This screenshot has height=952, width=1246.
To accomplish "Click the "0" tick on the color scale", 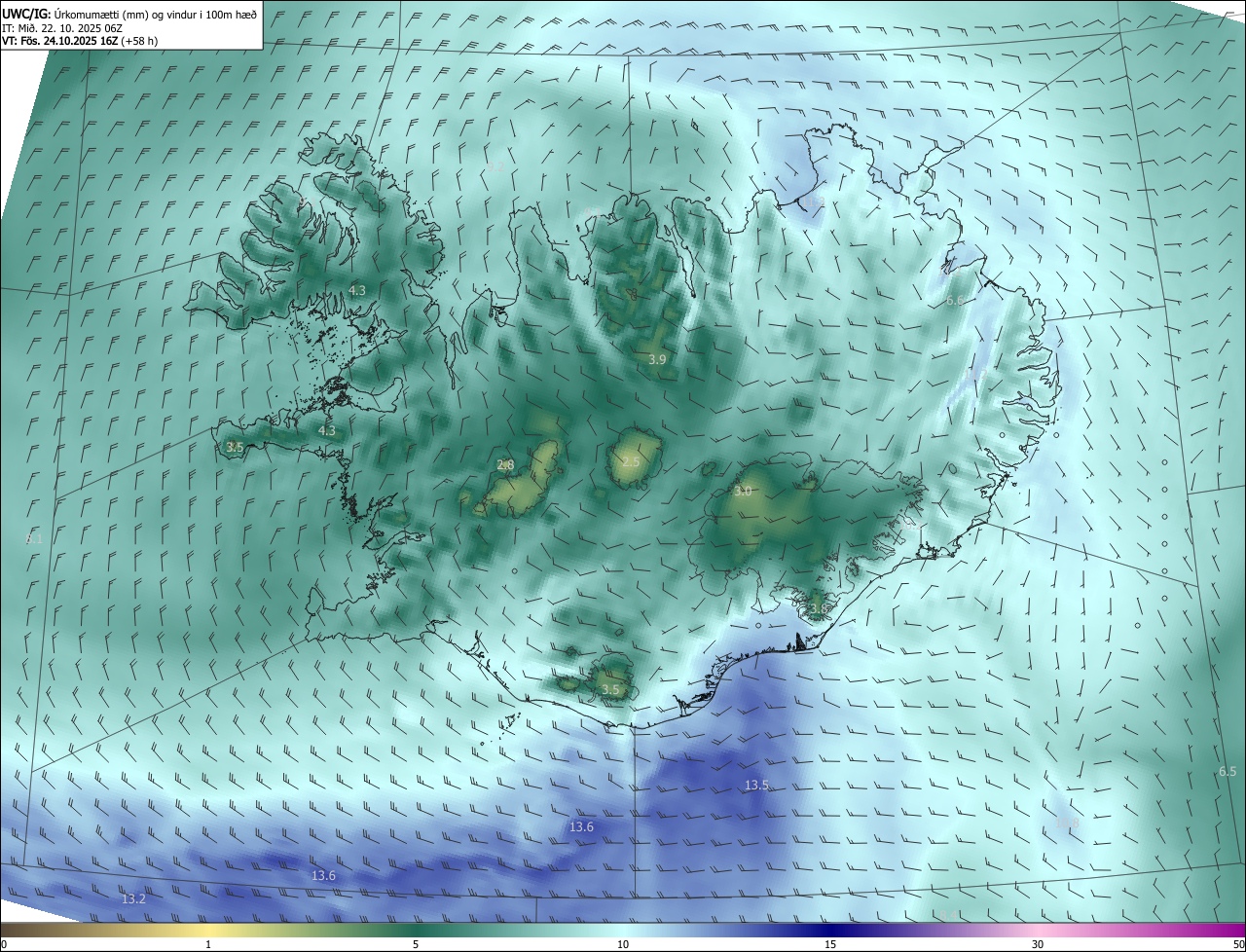I will (x=4, y=944).
